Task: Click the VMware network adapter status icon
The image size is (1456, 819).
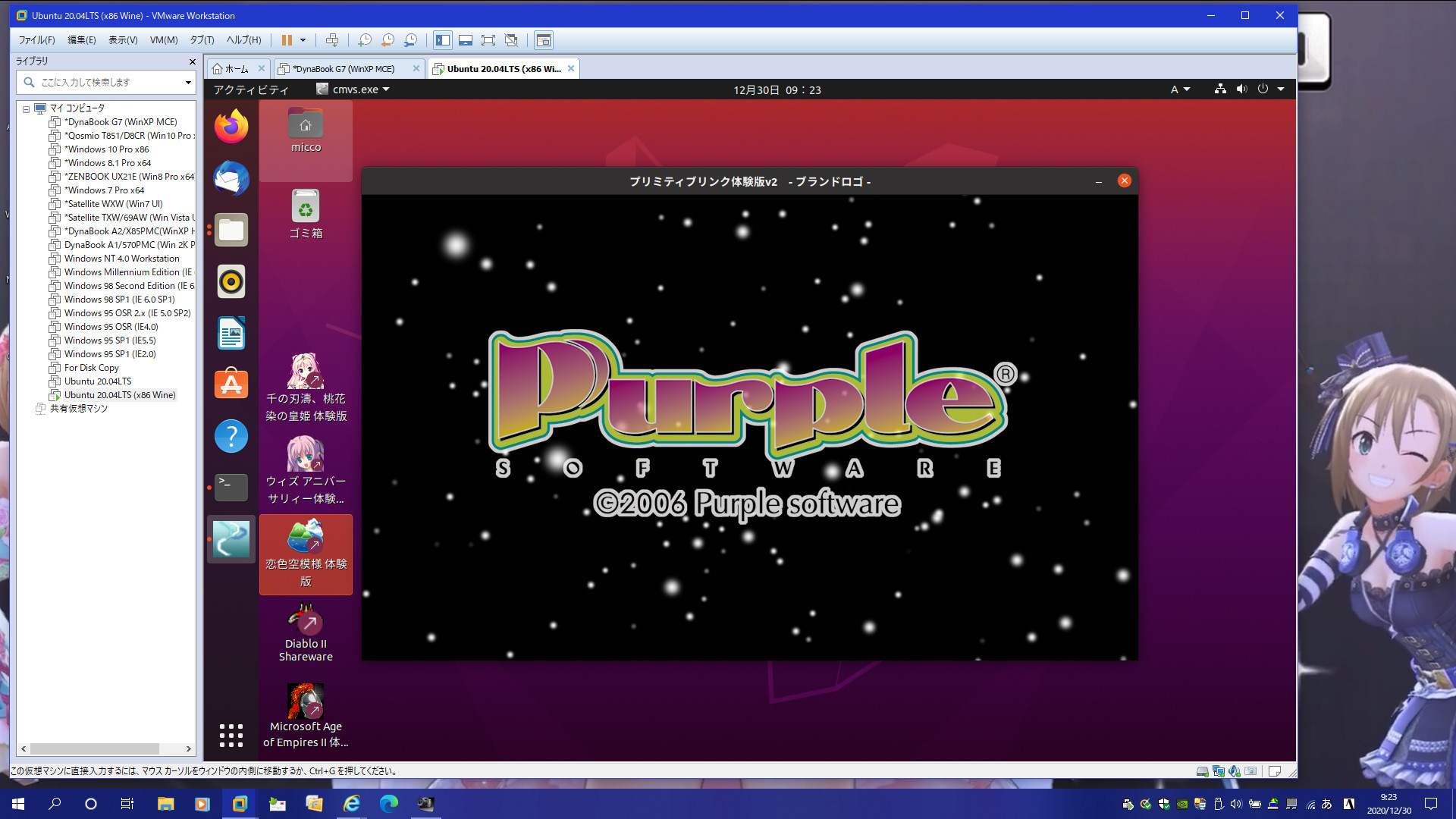Action: pos(1219,771)
